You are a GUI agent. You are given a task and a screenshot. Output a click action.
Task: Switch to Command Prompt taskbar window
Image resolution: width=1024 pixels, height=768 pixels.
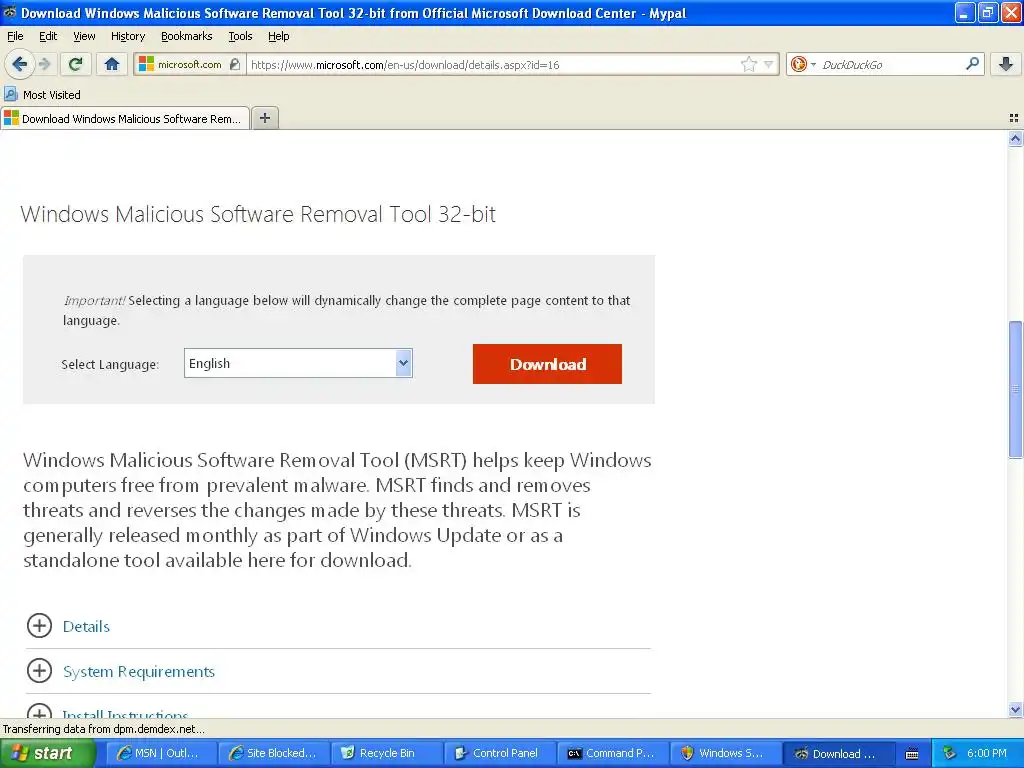click(x=611, y=753)
